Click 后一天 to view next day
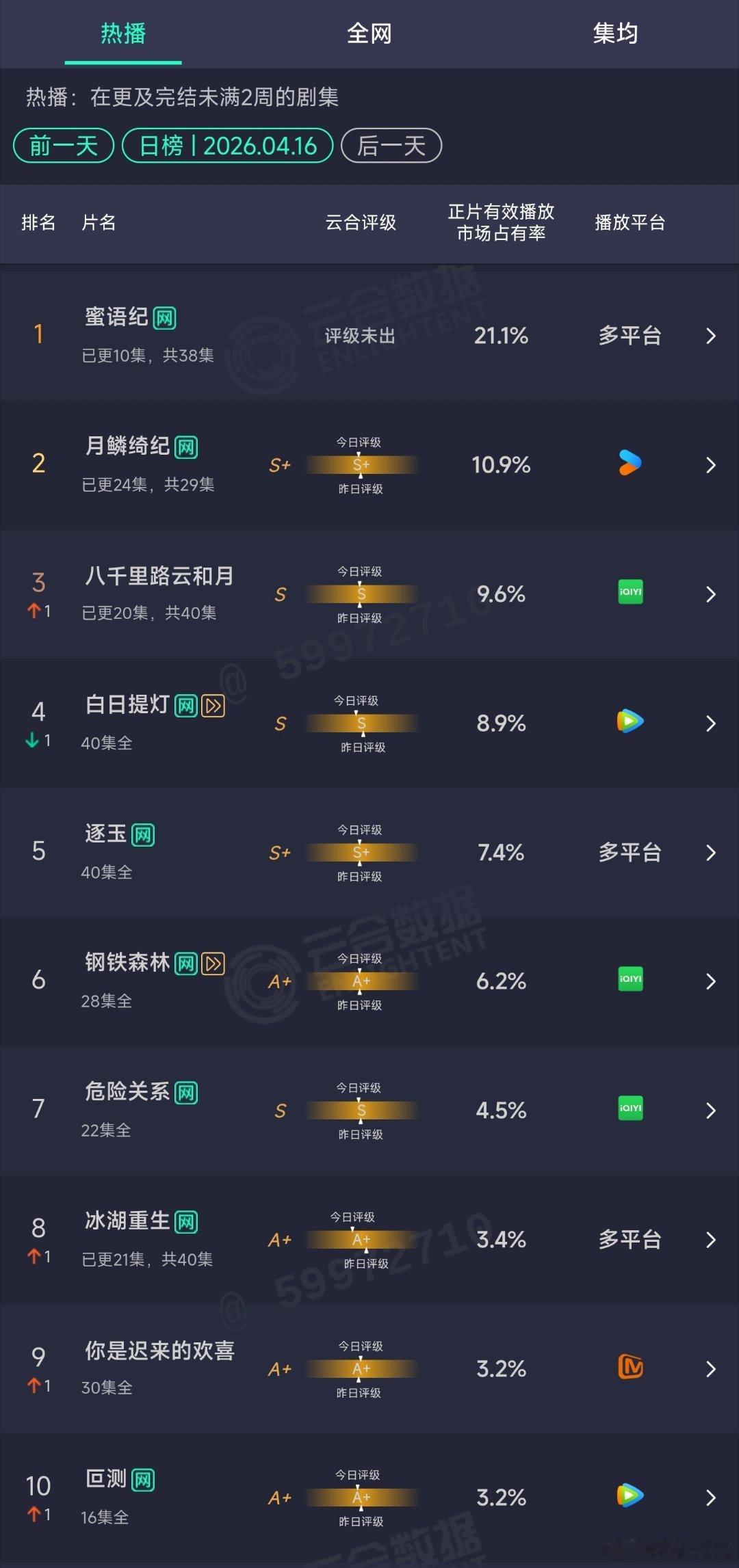739x1568 pixels. [x=391, y=146]
